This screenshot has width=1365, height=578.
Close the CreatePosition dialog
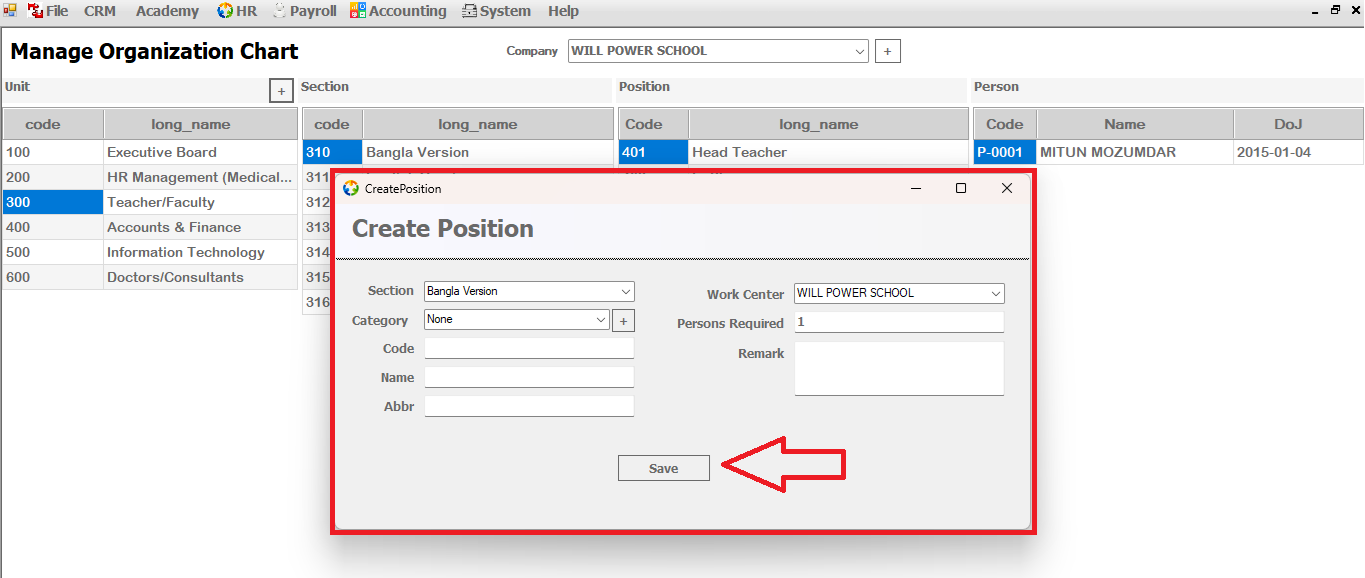1007,188
